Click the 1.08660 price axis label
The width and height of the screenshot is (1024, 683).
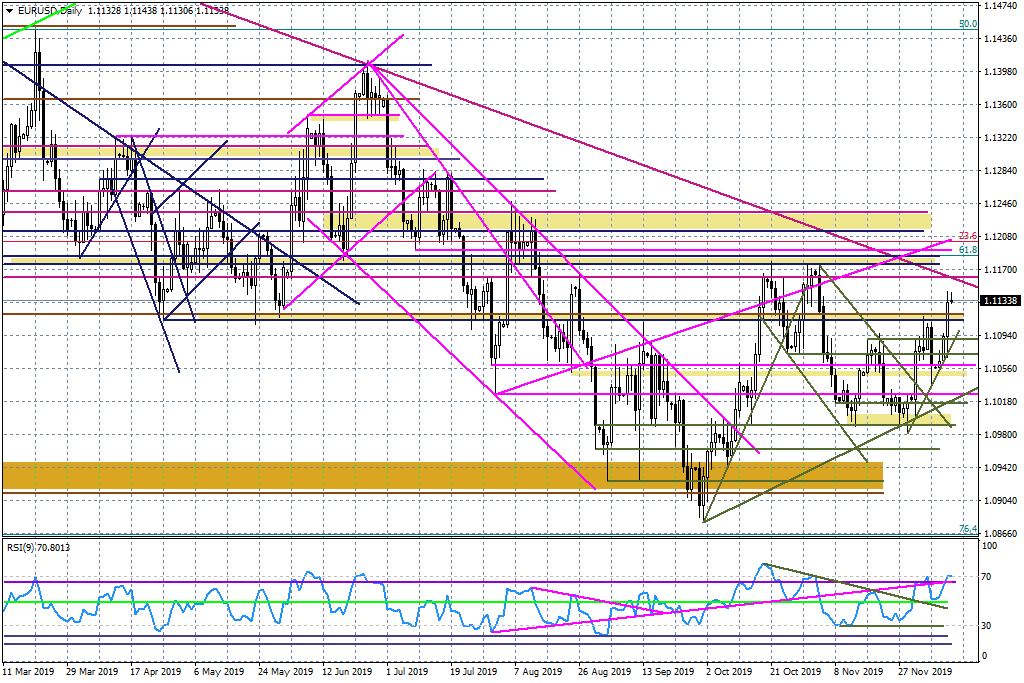pyautogui.click(x=1000, y=533)
